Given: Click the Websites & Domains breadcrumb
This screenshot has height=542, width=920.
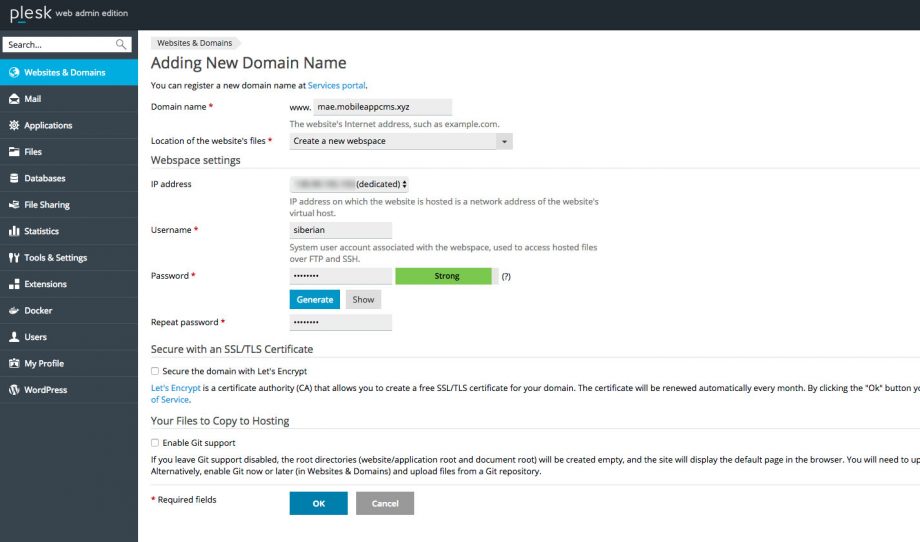Looking at the screenshot, I should click(194, 43).
